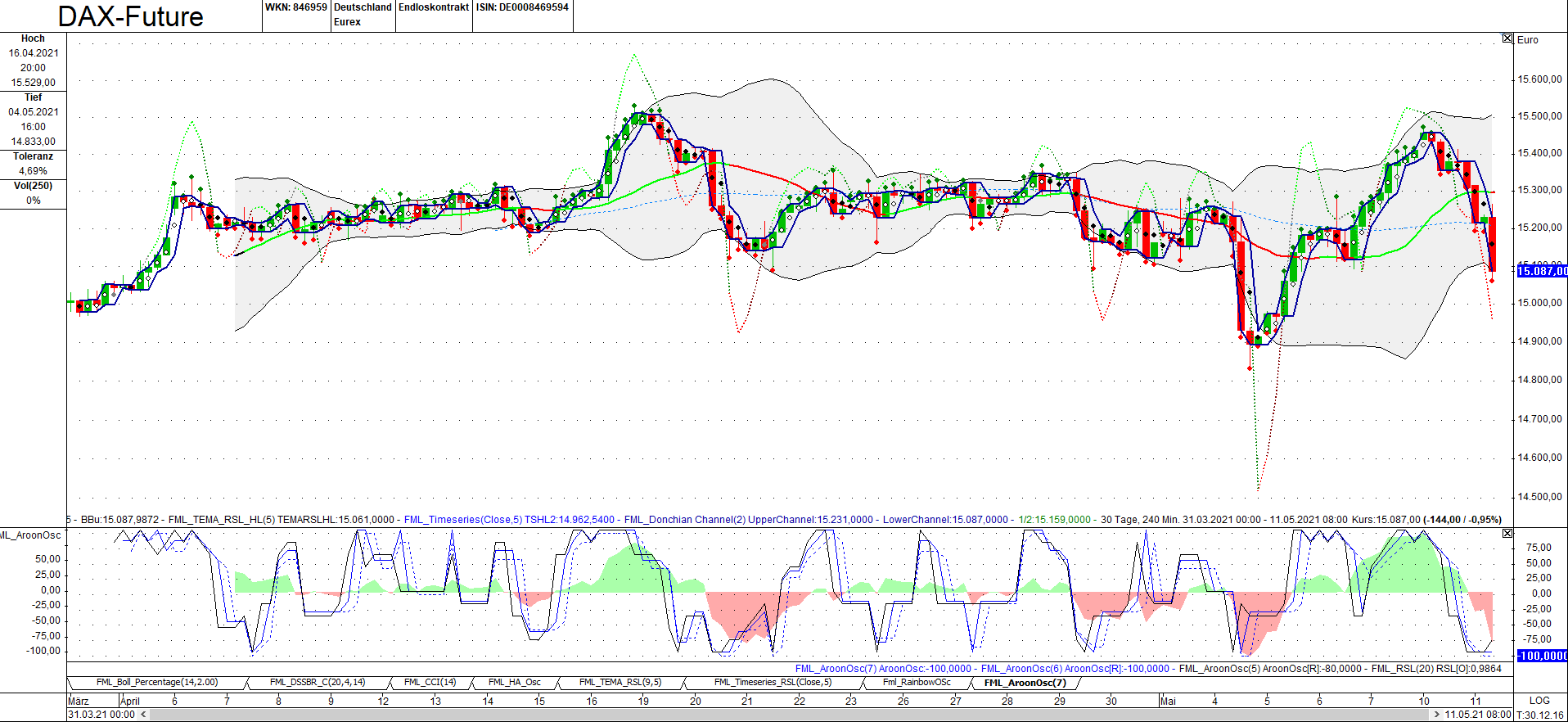Toggle the LOG scale button
The image size is (1568, 722).
click(1539, 701)
